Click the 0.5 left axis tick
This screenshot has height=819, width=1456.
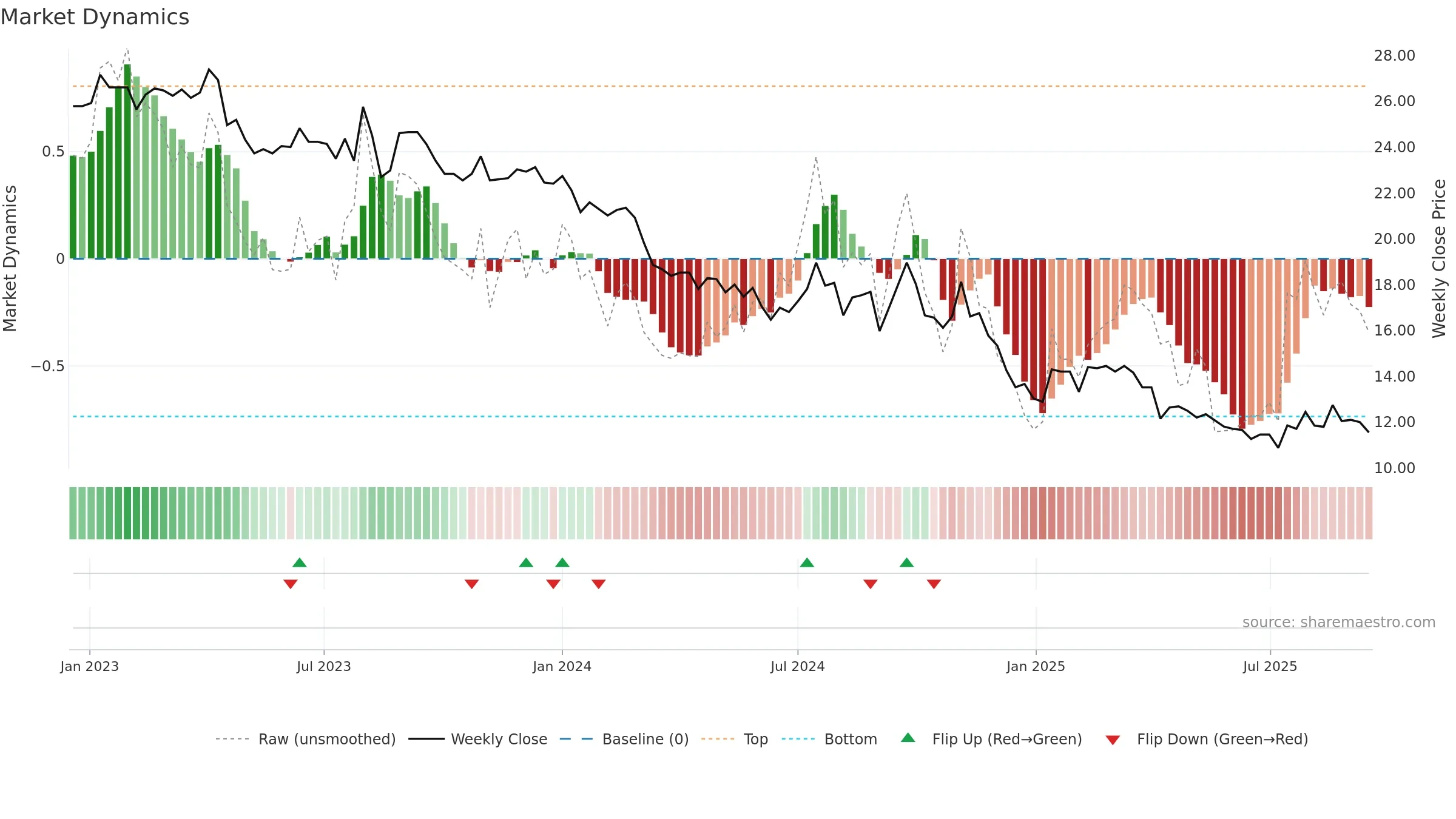[x=53, y=152]
